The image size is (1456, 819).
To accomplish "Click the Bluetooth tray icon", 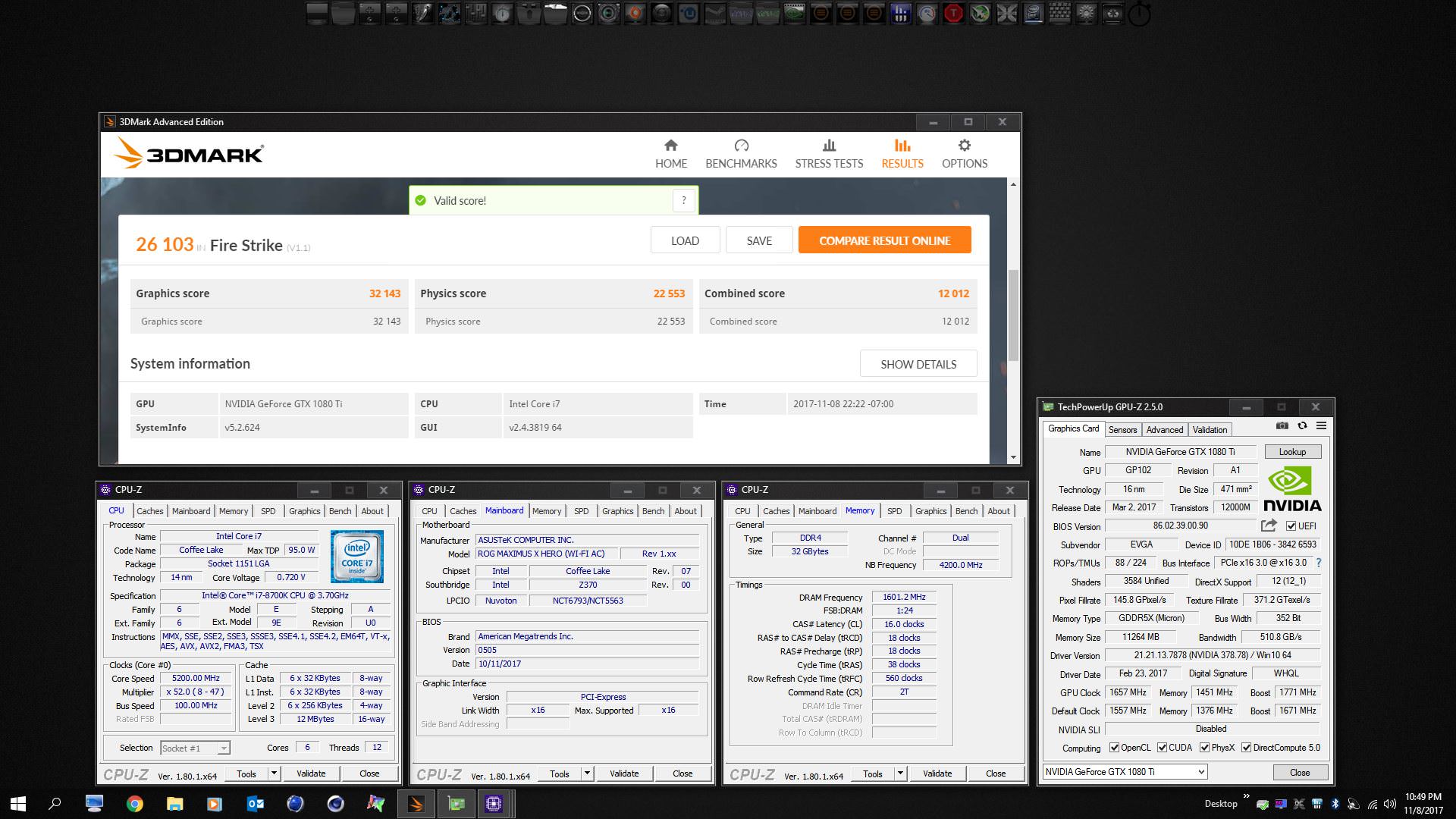I will click(x=1335, y=804).
